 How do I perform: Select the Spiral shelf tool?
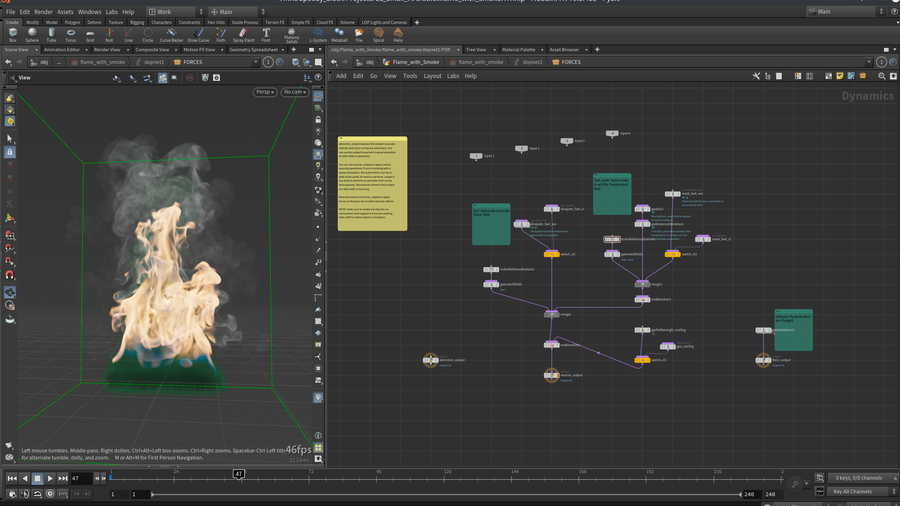378,35
